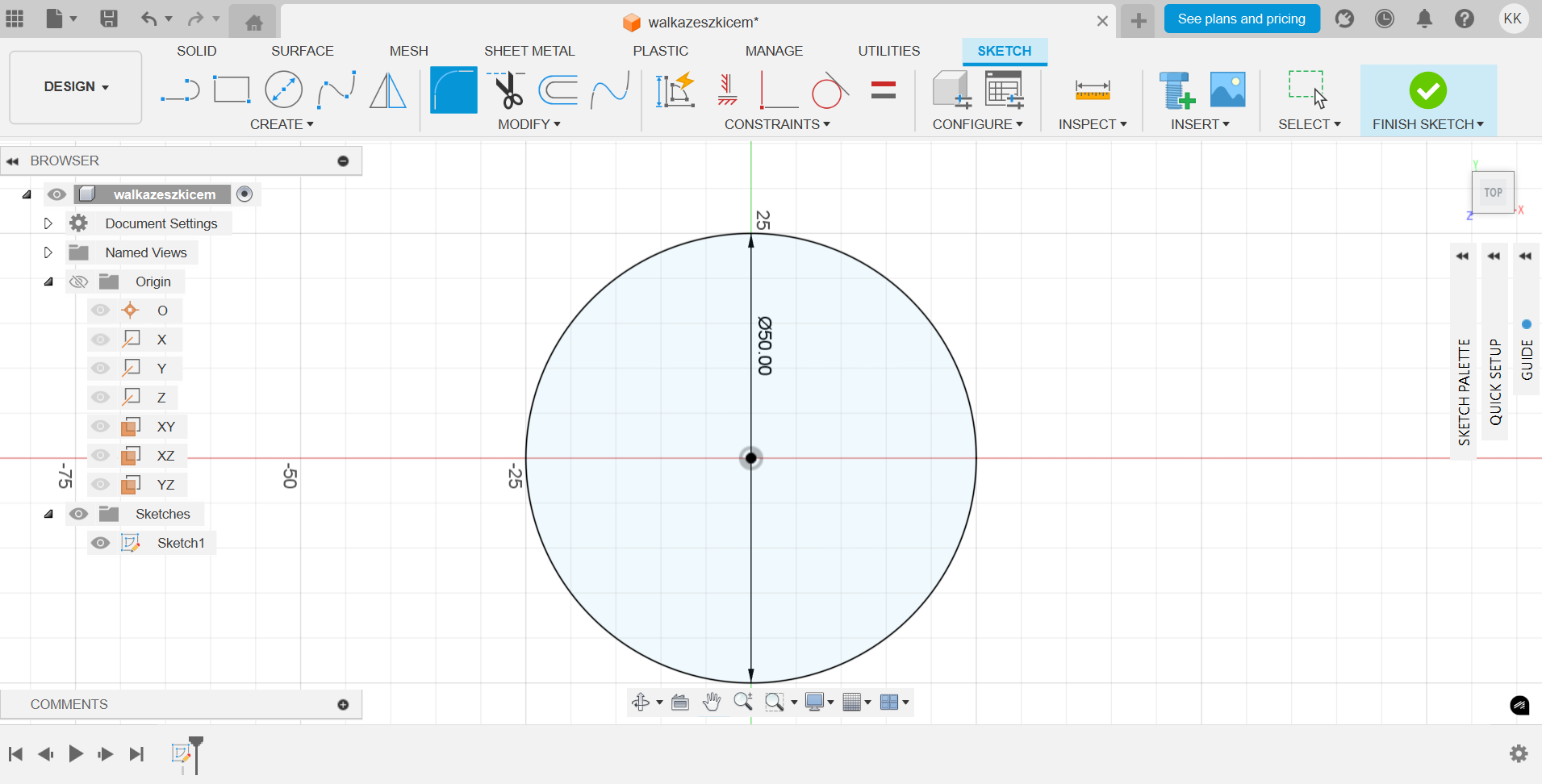Open the INSPECT dropdown menu

tap(1093, 124)
